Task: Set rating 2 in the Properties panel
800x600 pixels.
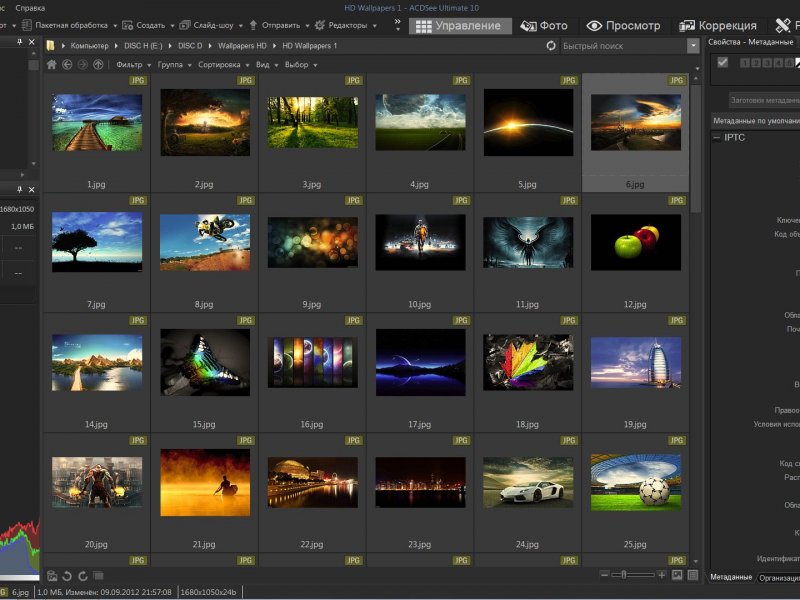Action: coord(756,63)
